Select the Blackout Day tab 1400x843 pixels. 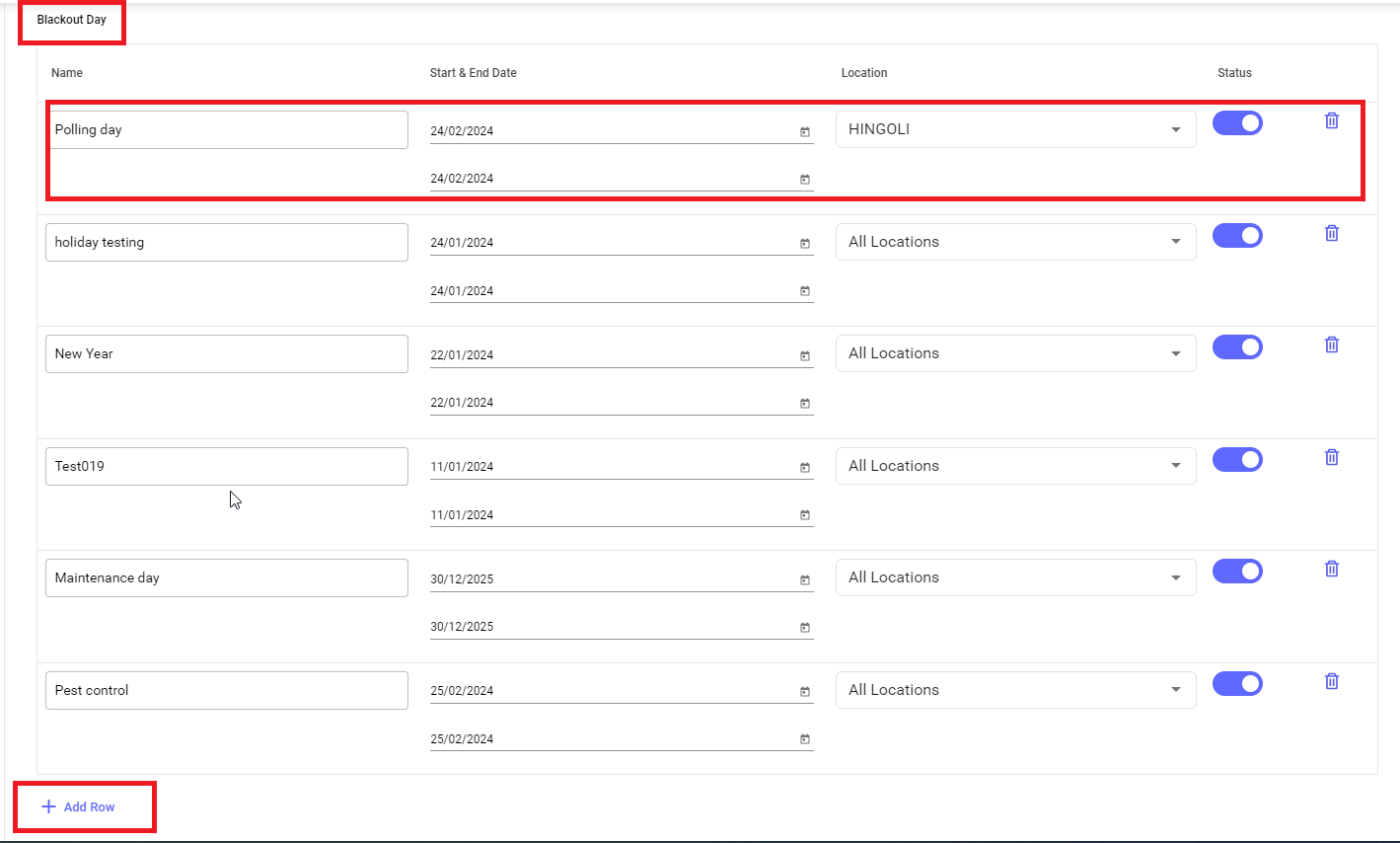click(x=71, y=20)
